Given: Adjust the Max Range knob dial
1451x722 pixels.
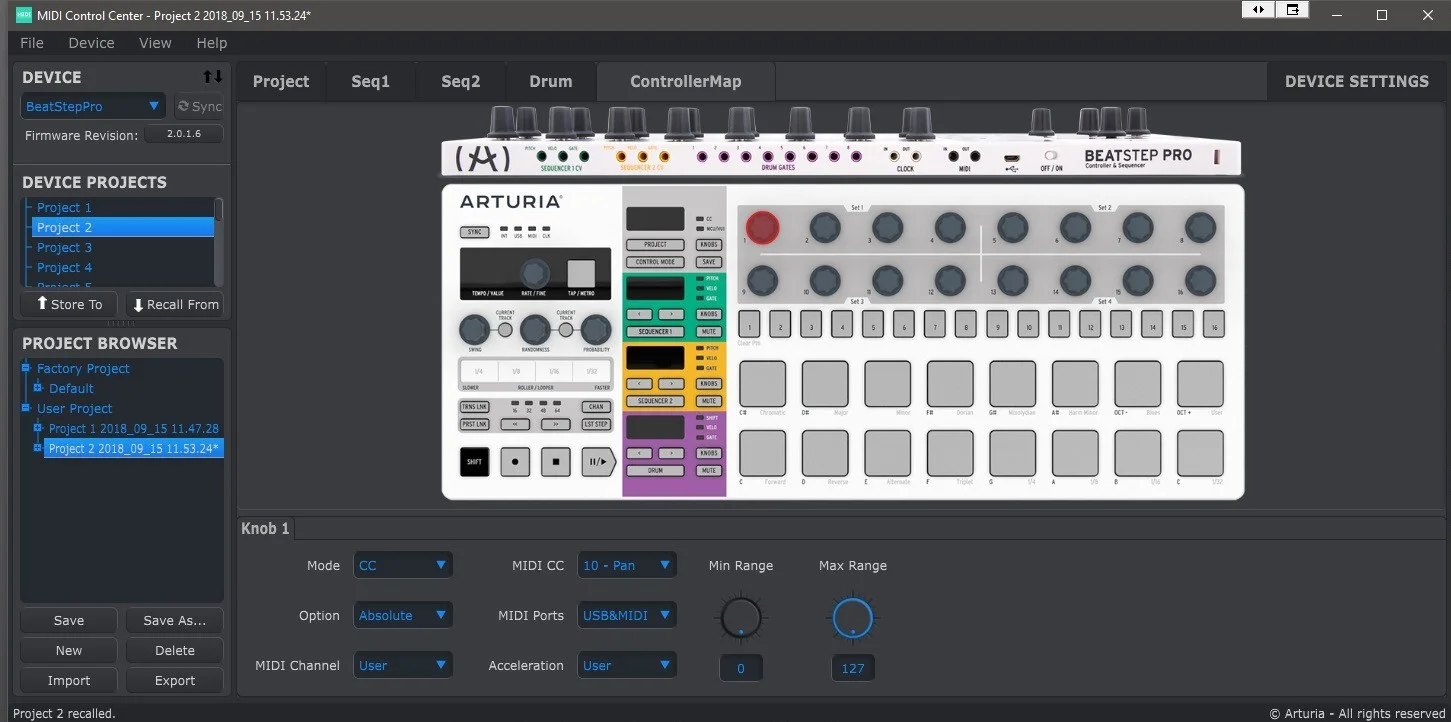Looking at the screenshot, I should 852,617.
